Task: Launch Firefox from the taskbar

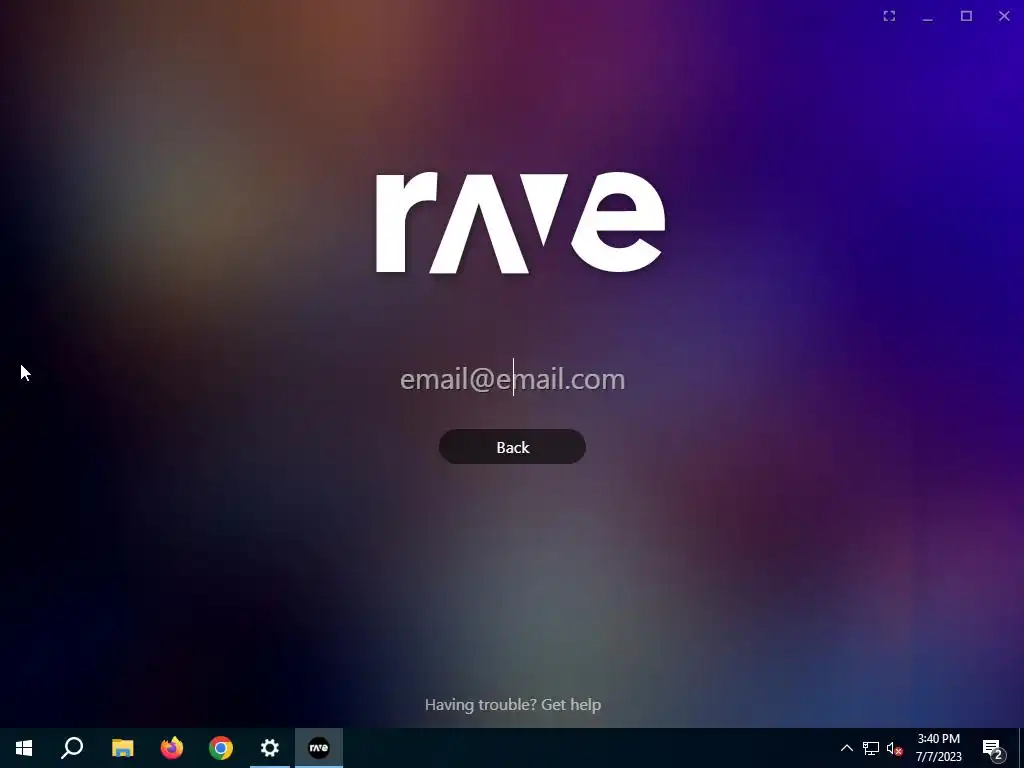Action: coord(172,748)
